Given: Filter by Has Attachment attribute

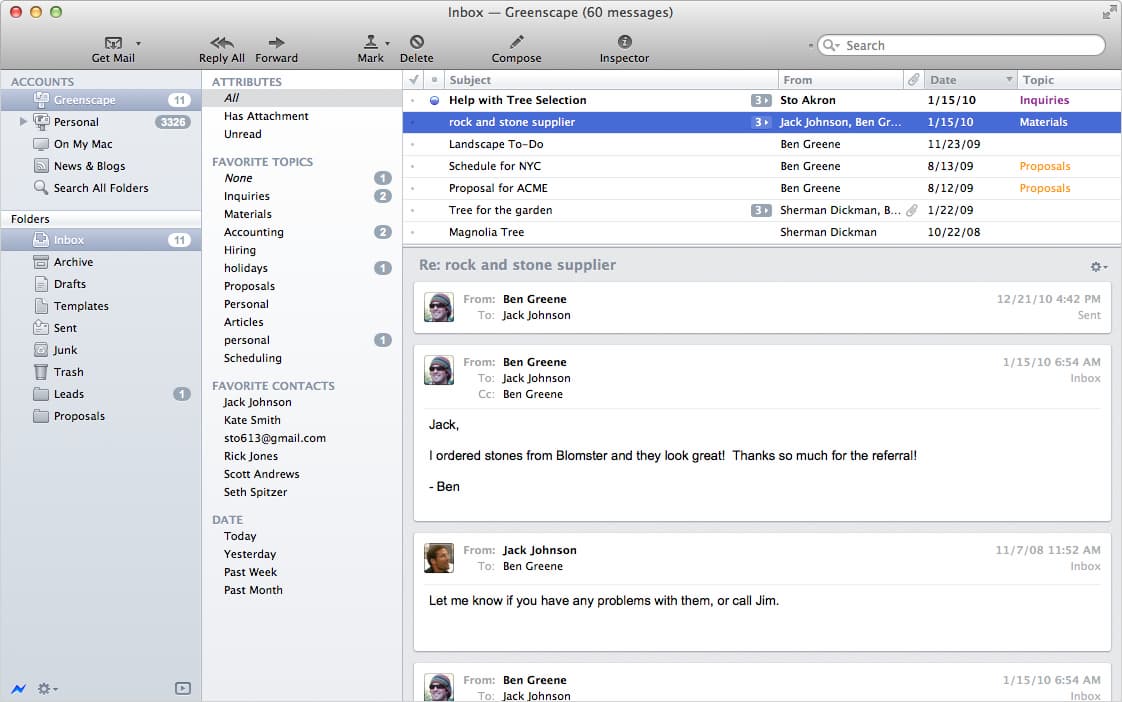Looking at the screenshot, I should coord(266,116).
